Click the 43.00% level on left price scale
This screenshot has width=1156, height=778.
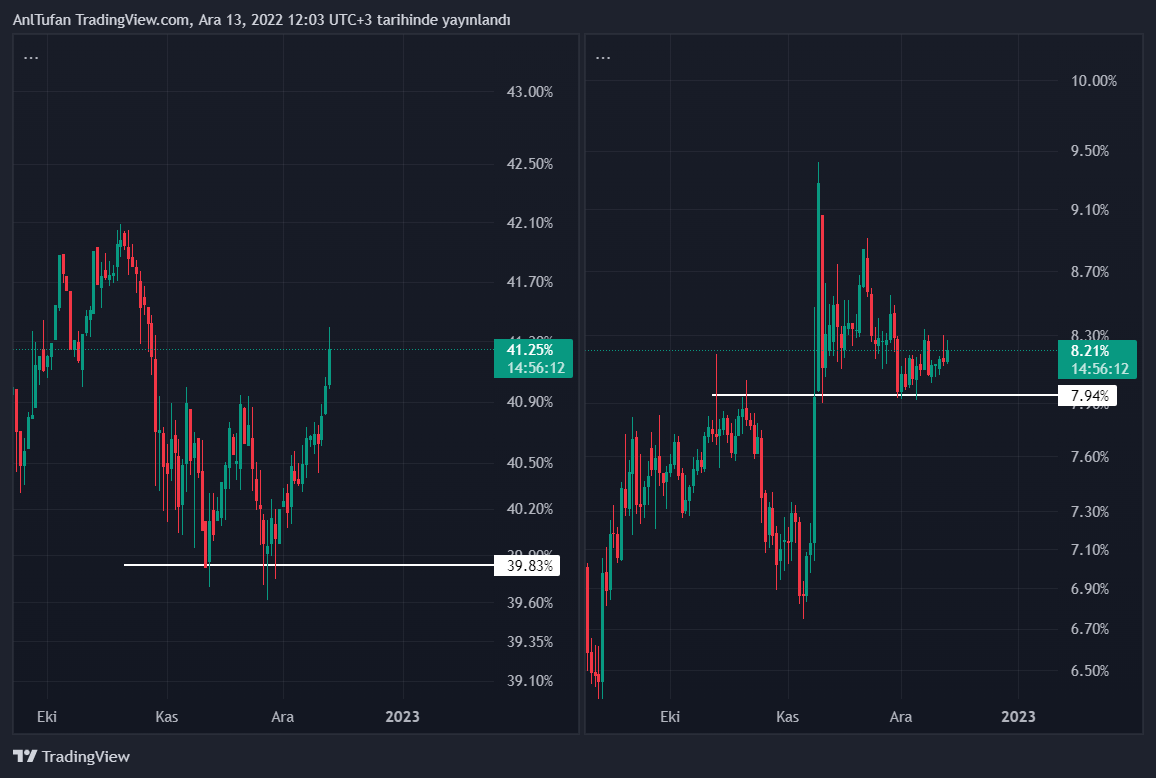pyautogui.click(x=530, y=92)
